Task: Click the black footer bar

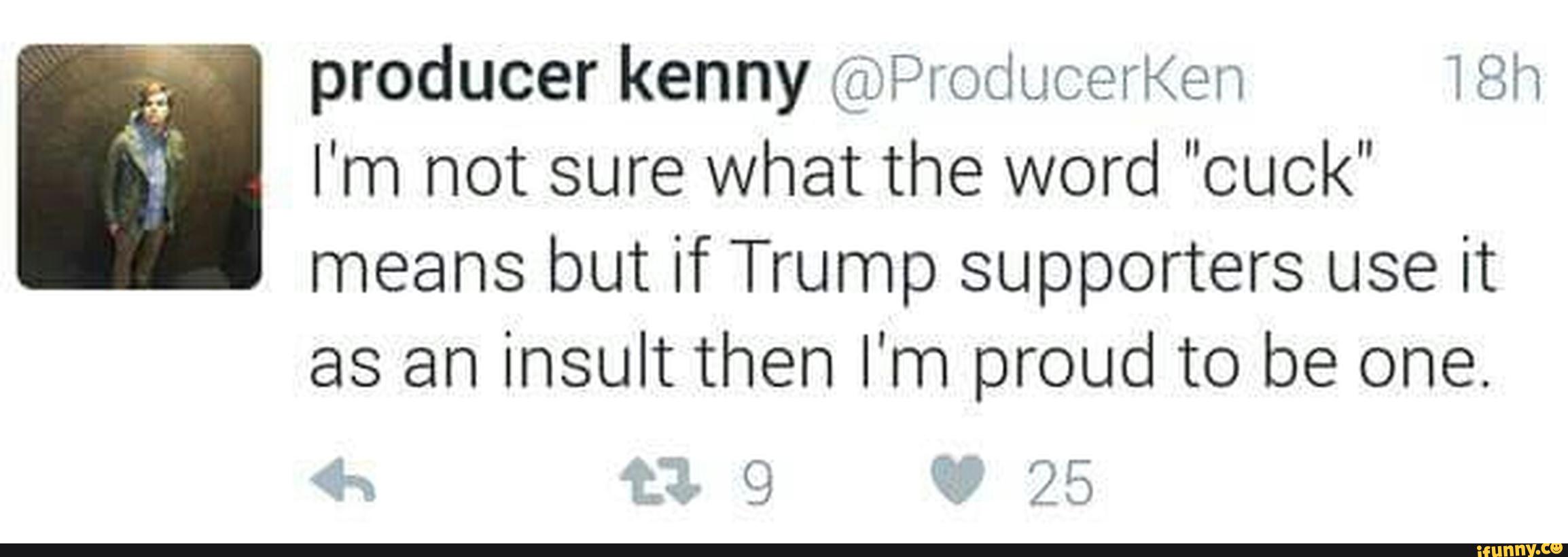Action: coord(679,550)
